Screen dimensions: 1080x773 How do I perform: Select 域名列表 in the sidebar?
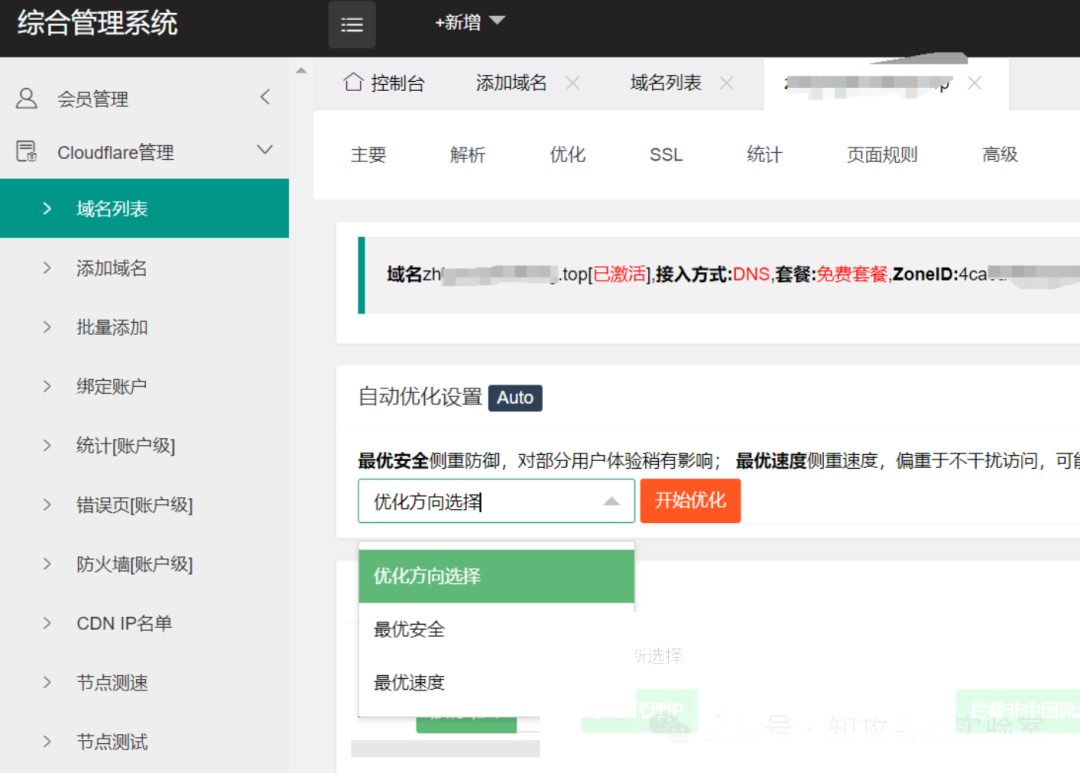pyautogui.click(x=145, y=208)
